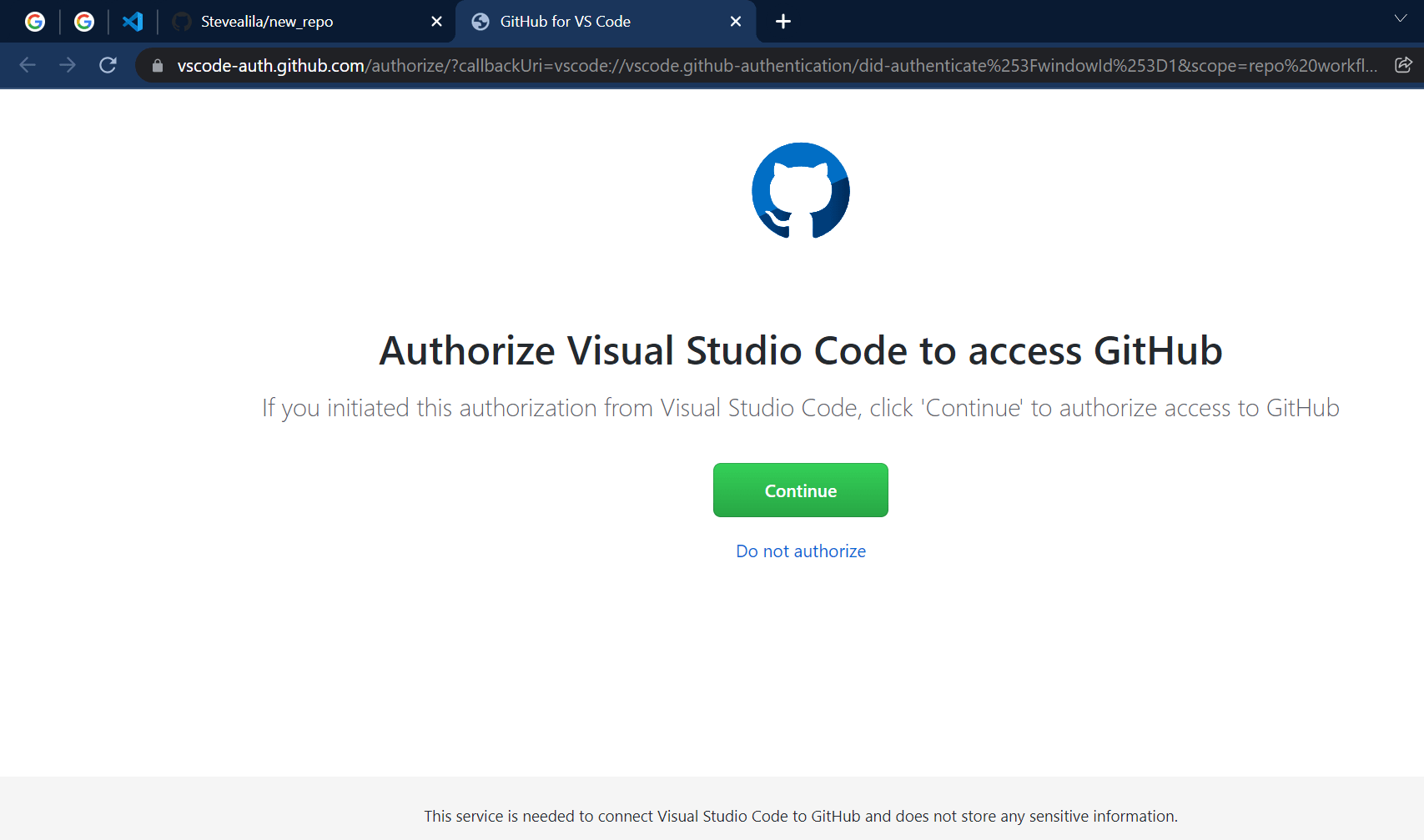1424x840 pixels.
Task: Close the GitHub for VS Code tab
Action: (736, 22)
